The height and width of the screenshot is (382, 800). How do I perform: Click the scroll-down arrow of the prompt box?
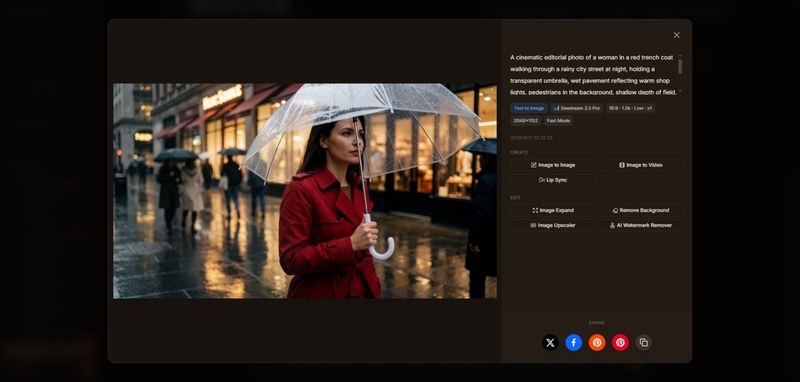click(680, 91)
